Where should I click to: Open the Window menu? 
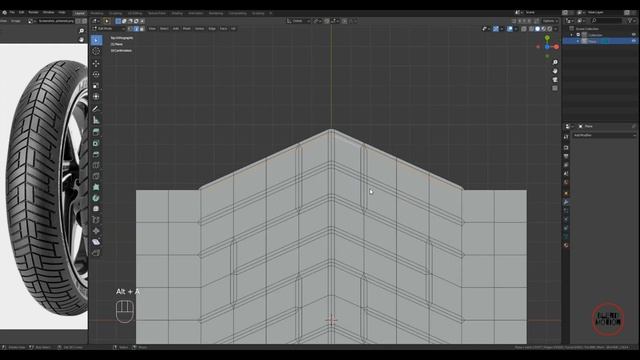[x=49, y=13]
